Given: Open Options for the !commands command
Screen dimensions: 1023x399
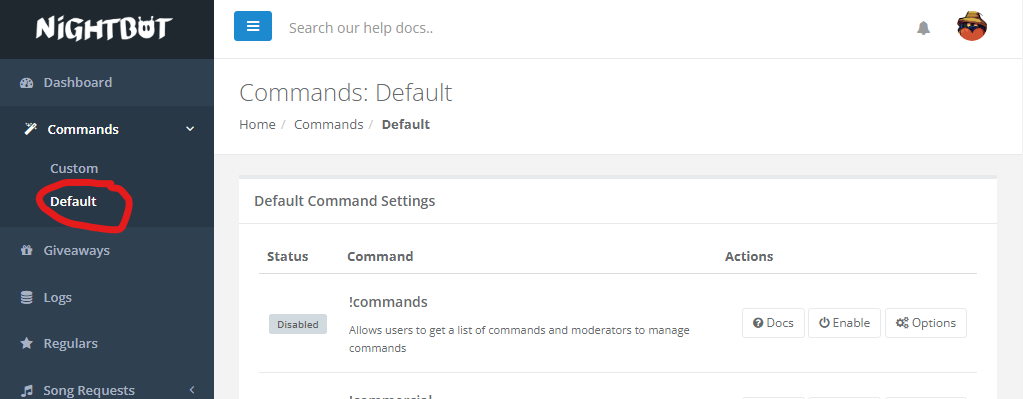Looking at the screenshot, I should 926,323.
